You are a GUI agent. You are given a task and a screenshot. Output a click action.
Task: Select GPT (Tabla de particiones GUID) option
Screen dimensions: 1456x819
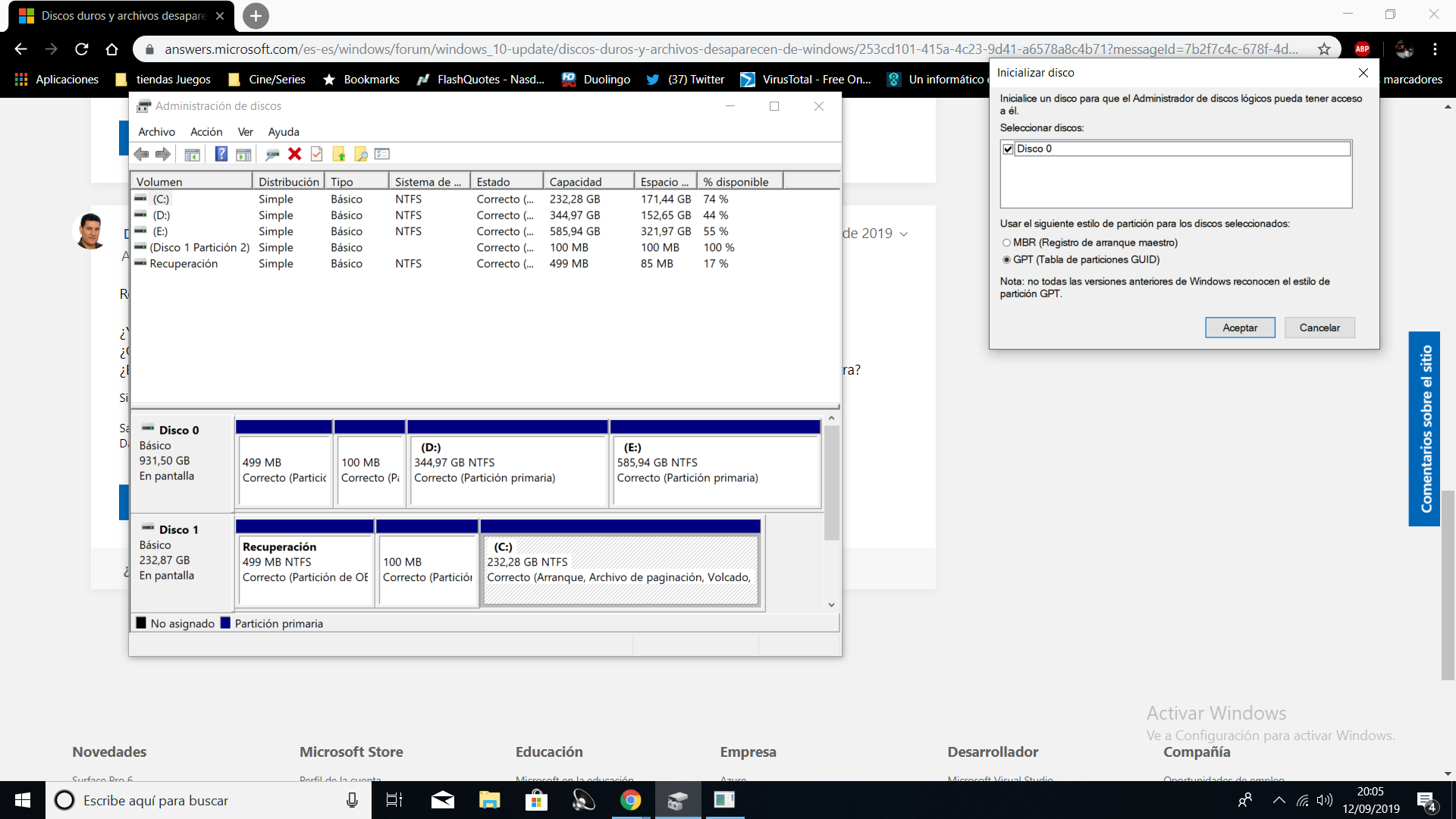pyautogui.click(x=1006, y=259)
